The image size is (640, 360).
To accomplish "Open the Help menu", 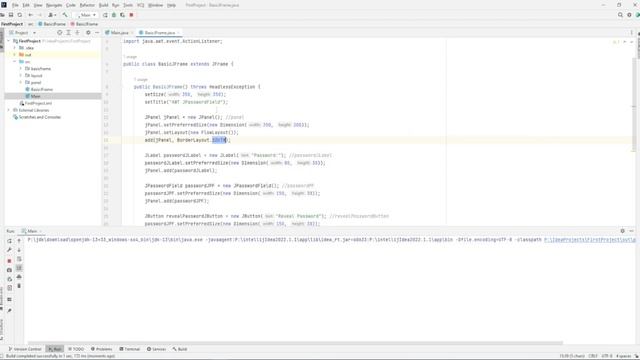I will coord(171,5).
